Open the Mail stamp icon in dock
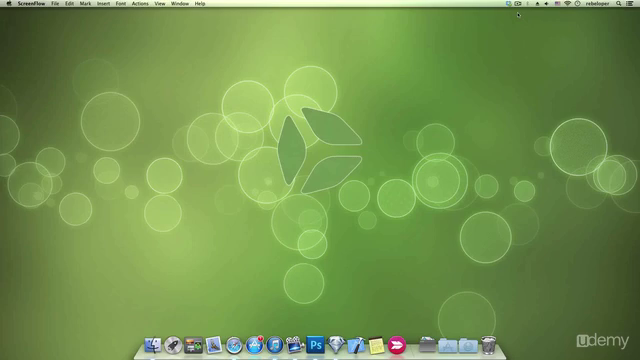640x360 pixels. 213,345
